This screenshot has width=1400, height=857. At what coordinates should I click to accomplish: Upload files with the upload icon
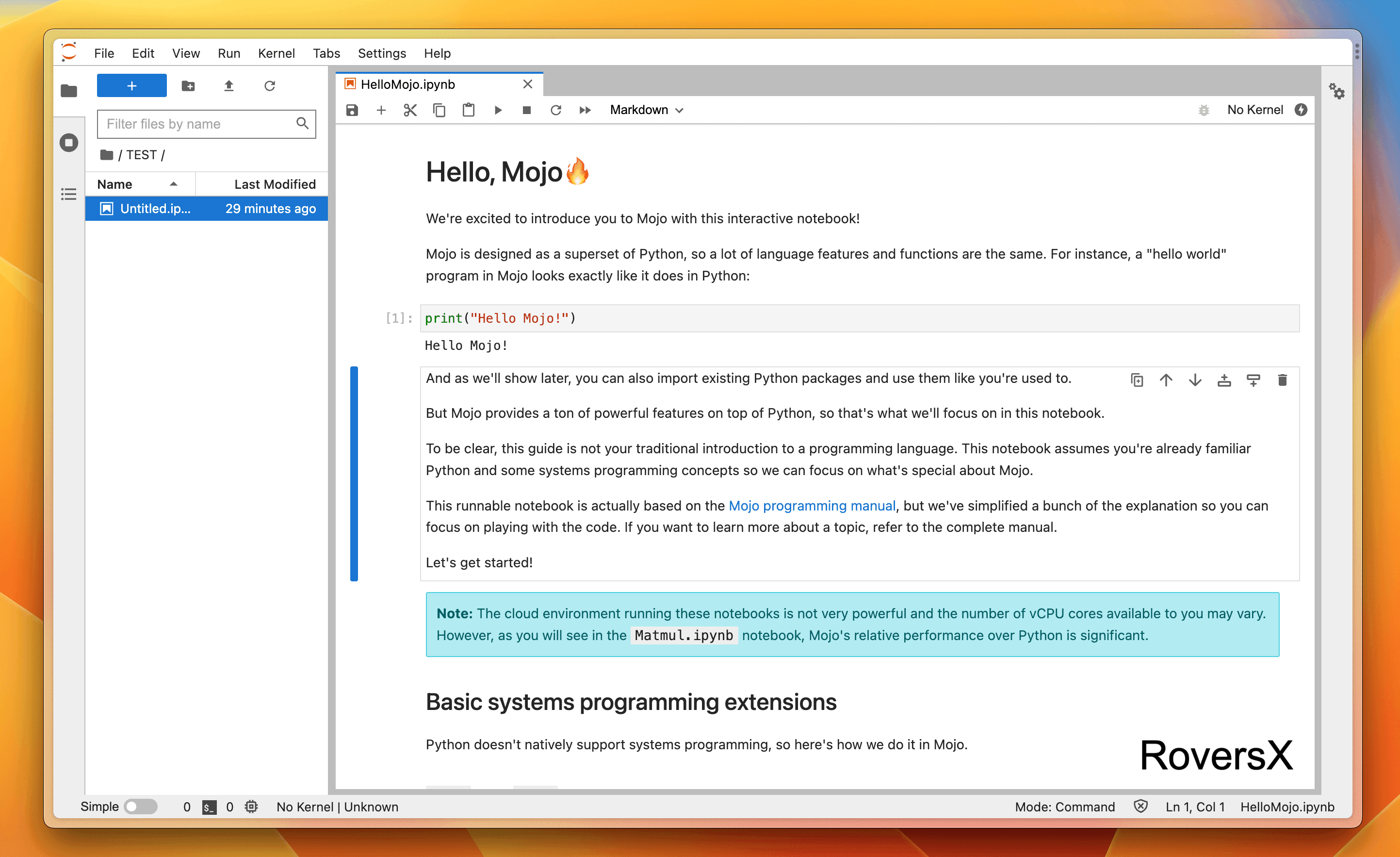coord(228,86)
